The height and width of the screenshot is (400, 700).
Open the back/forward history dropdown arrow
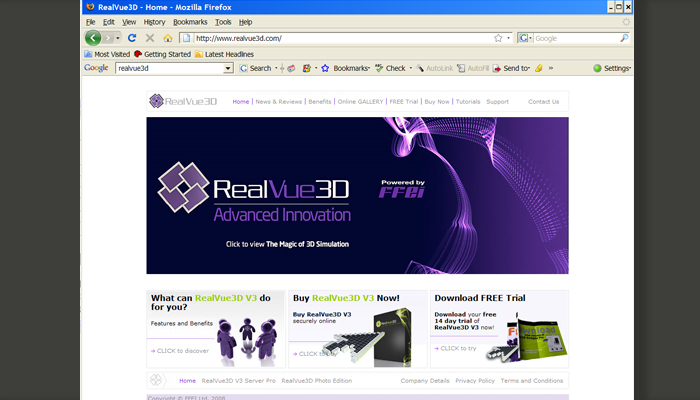pos(118,38)
